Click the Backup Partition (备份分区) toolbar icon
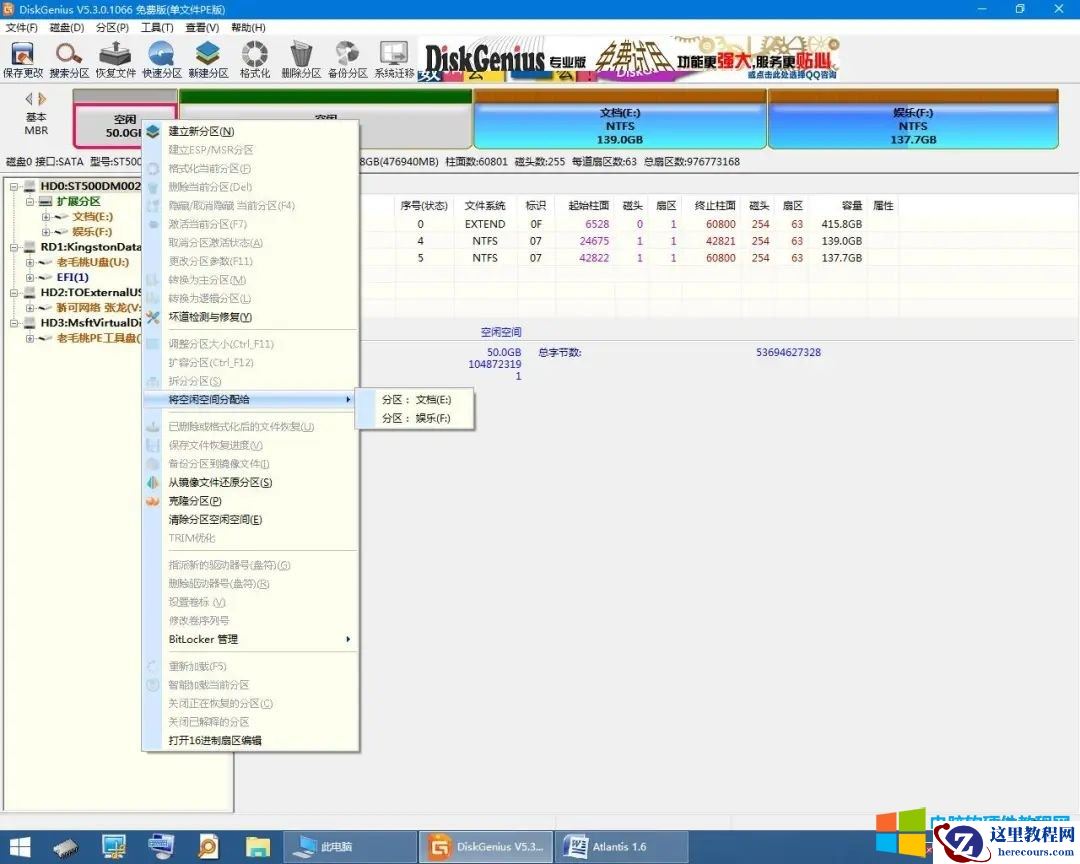Screen dimensions: 1080x864 coord(347,60)
